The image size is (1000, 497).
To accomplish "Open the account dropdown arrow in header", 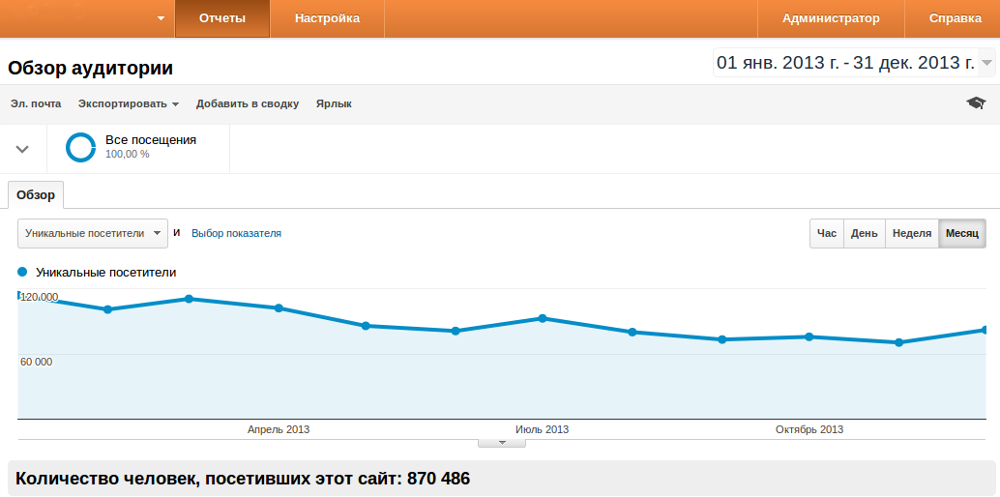I will point(162,18).
